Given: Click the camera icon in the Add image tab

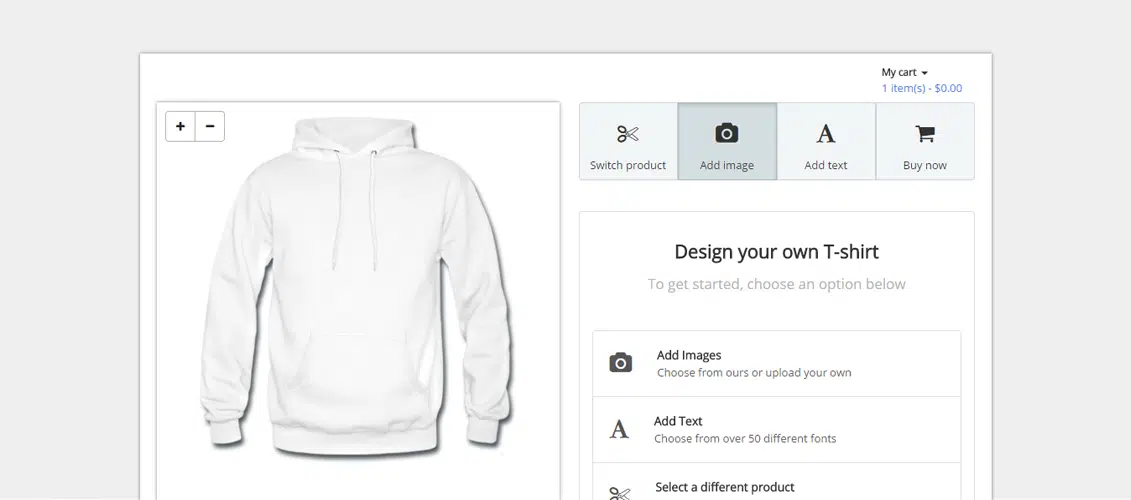Looking at the screenshot, I should point(727,133).
